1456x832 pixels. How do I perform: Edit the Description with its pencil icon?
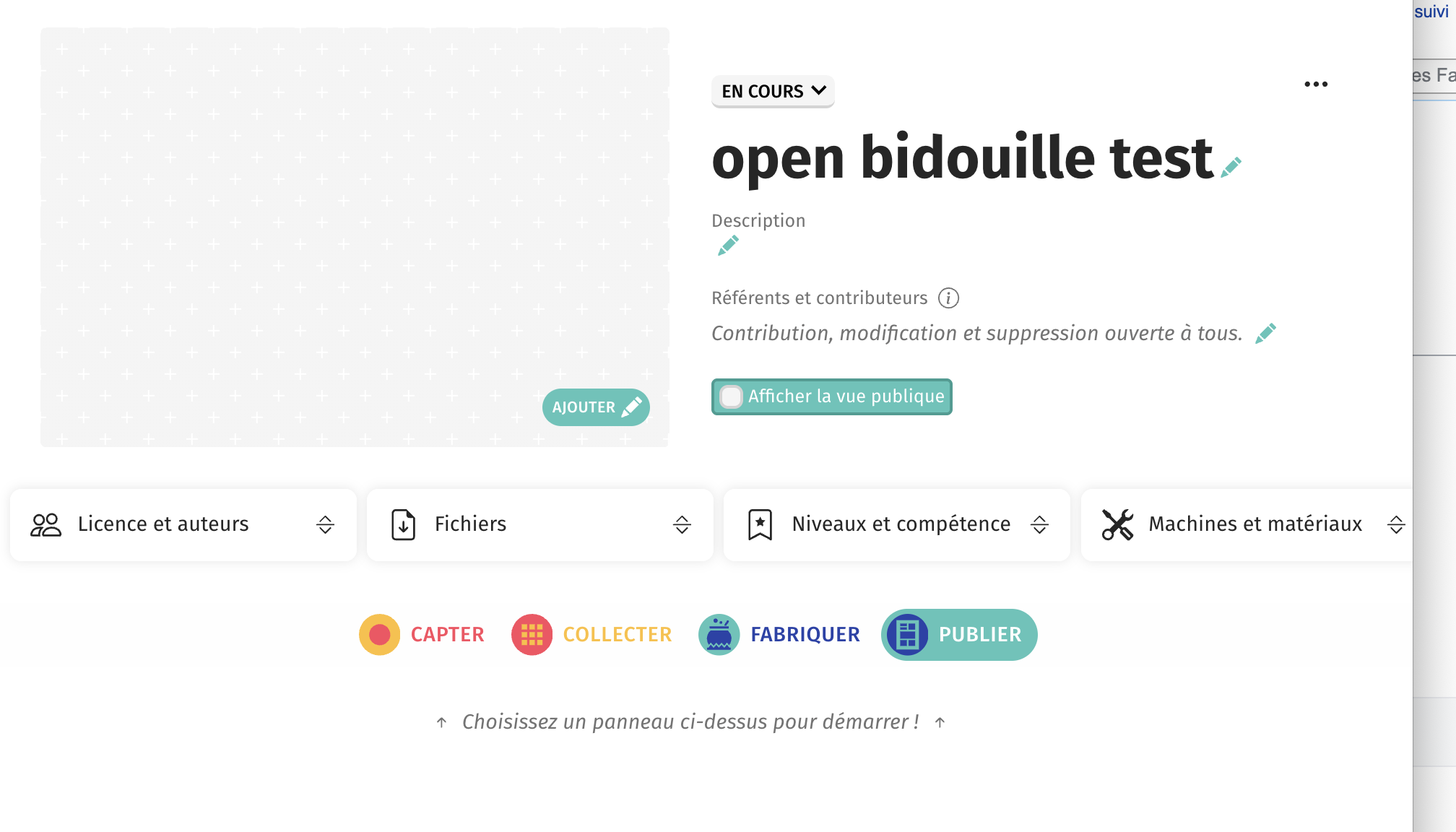[728, 246]
